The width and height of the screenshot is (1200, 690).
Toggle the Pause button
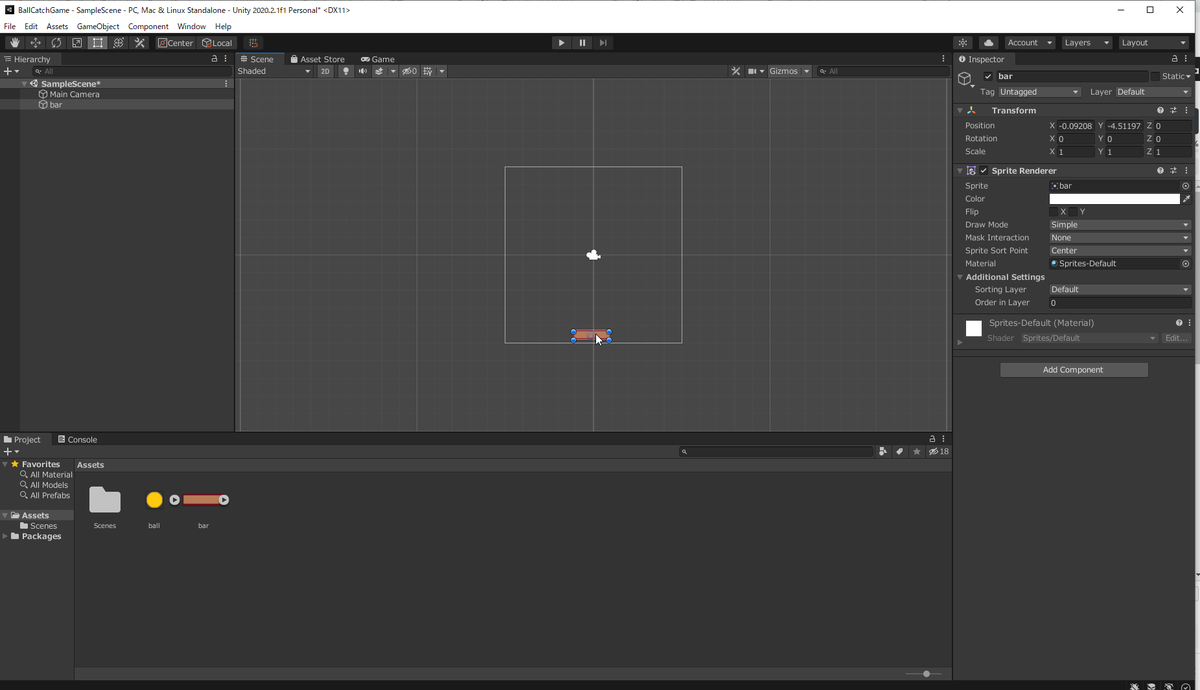click(x=582, y=43)
